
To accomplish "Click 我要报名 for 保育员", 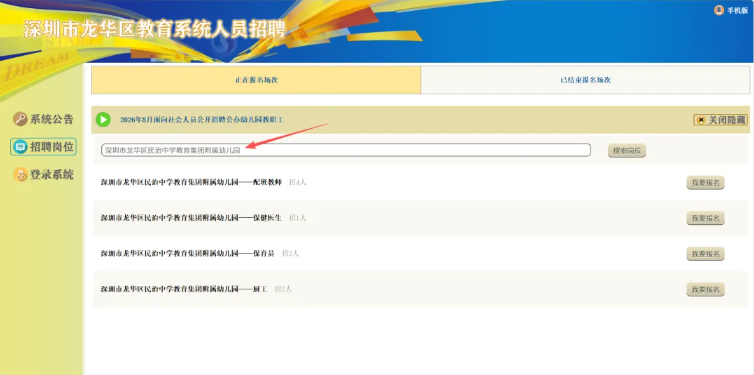I will coord(705,254).
